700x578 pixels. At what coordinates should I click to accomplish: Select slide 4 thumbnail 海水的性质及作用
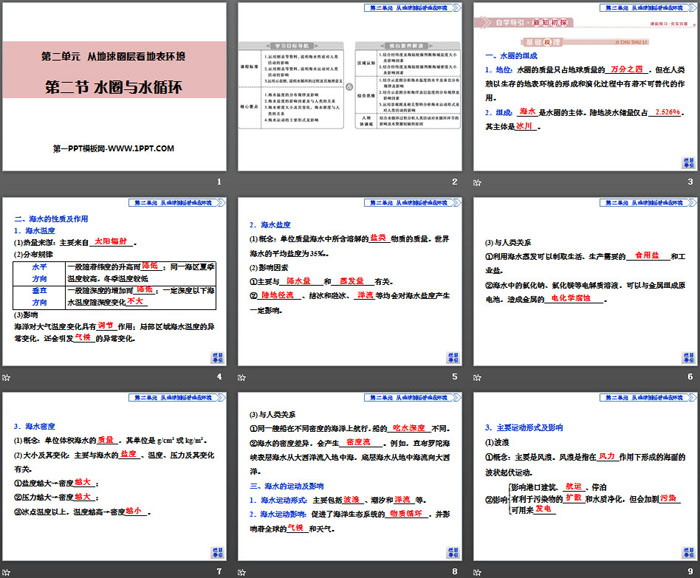click(x=114, y=282)
